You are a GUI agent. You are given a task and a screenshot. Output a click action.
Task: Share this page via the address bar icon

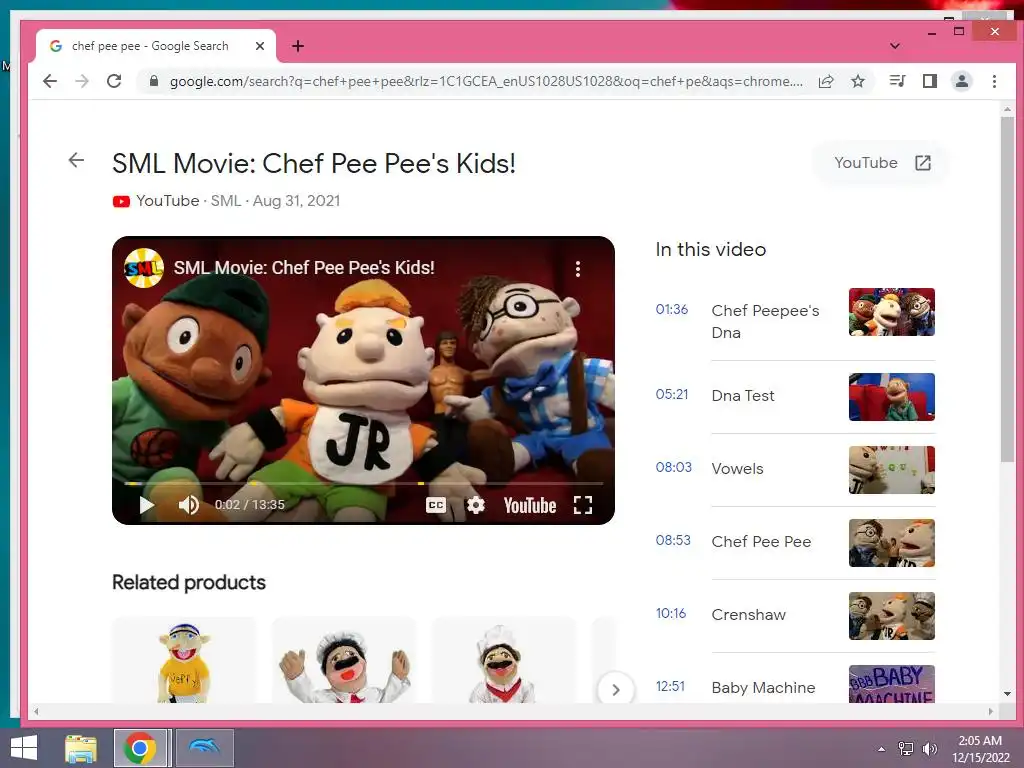[x=826, y=81]
